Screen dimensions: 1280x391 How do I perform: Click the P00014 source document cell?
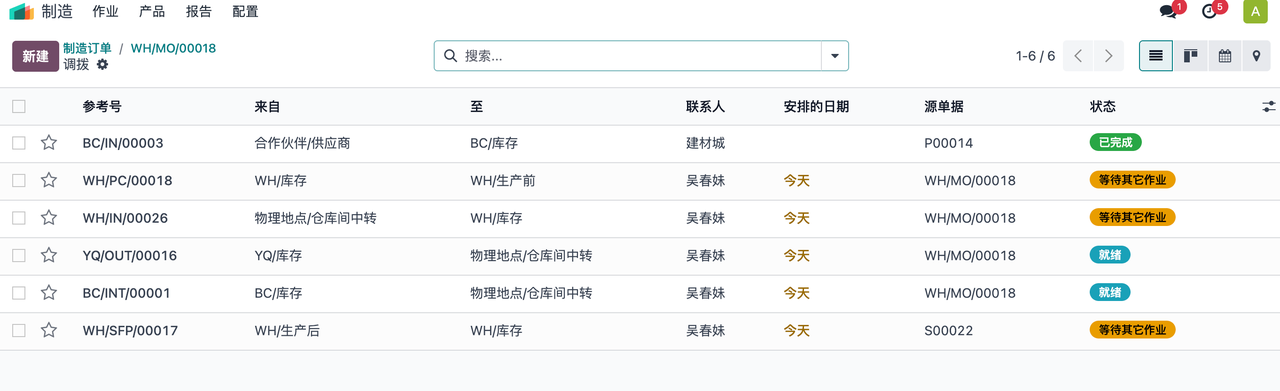(948, 143)
